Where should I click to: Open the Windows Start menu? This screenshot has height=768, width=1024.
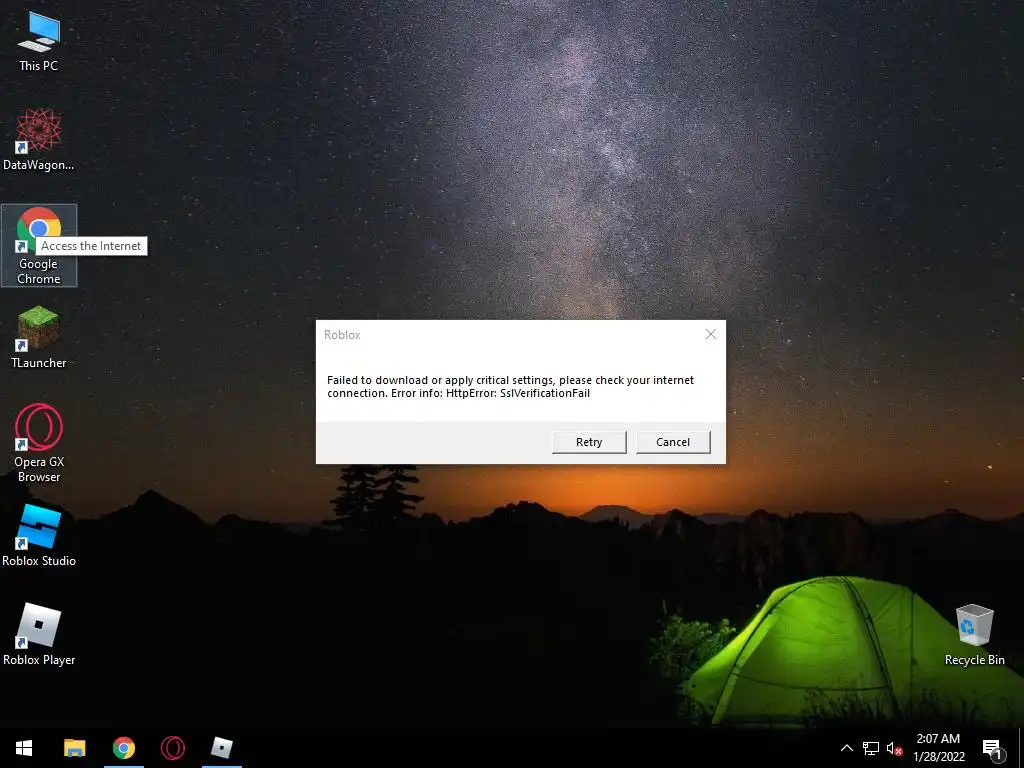click(x=24, y=748)
